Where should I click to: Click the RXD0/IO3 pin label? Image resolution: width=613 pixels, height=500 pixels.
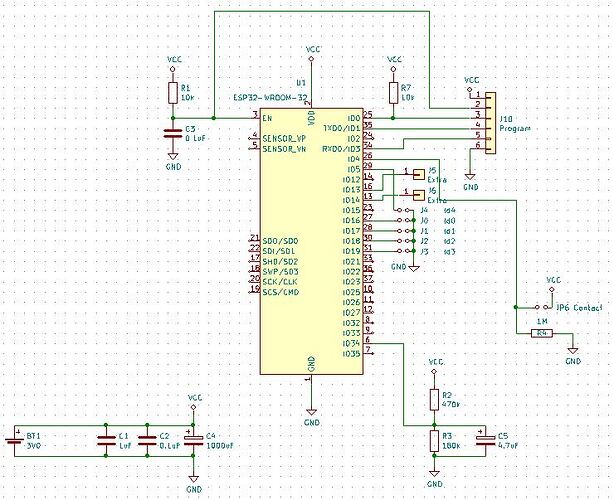[342, 149]
